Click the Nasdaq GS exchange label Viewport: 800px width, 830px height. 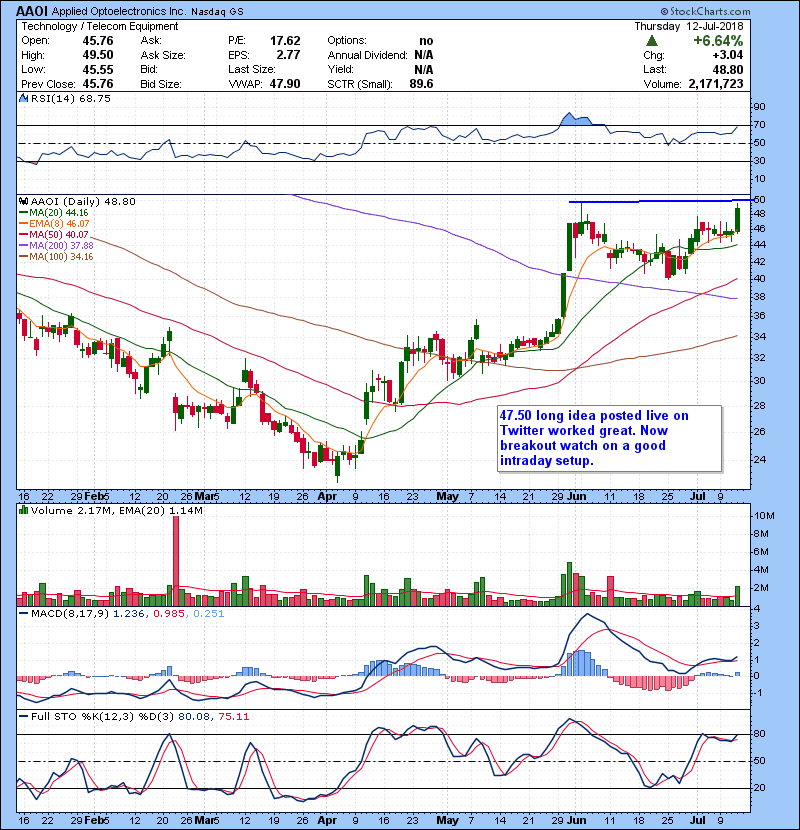(x=217, y=12)
